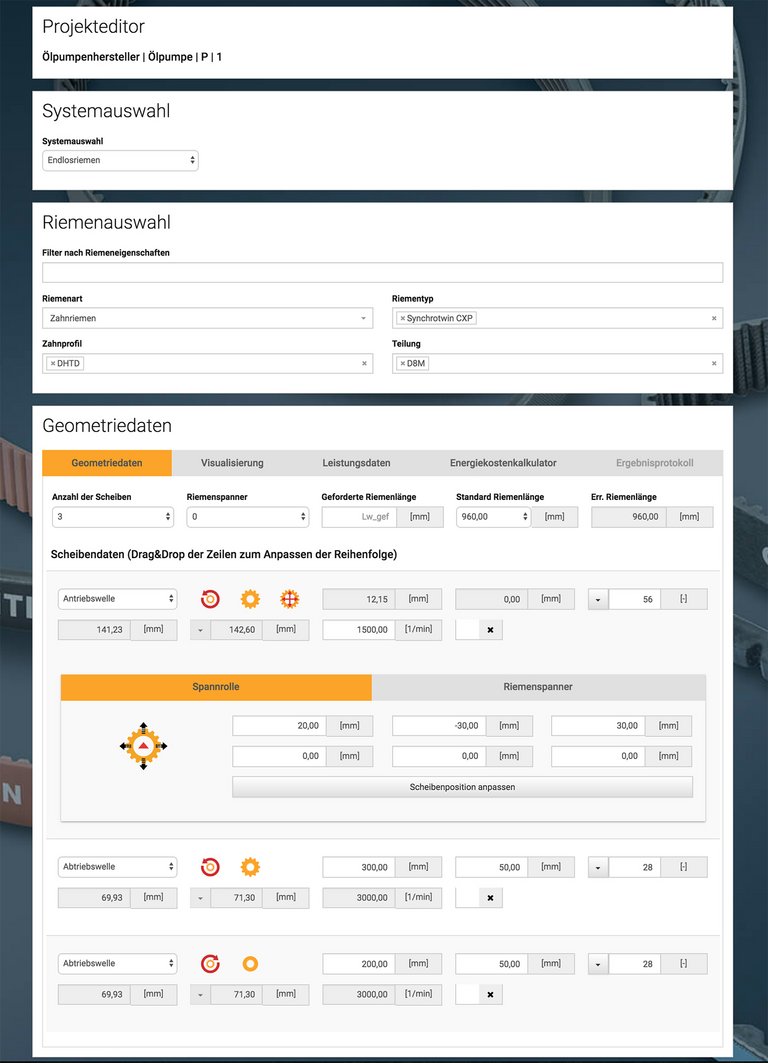The height and width of the screenshot is (1063, 768).
Task: Select the Riemenspanner sub-tab
Action: pos(538,687)
